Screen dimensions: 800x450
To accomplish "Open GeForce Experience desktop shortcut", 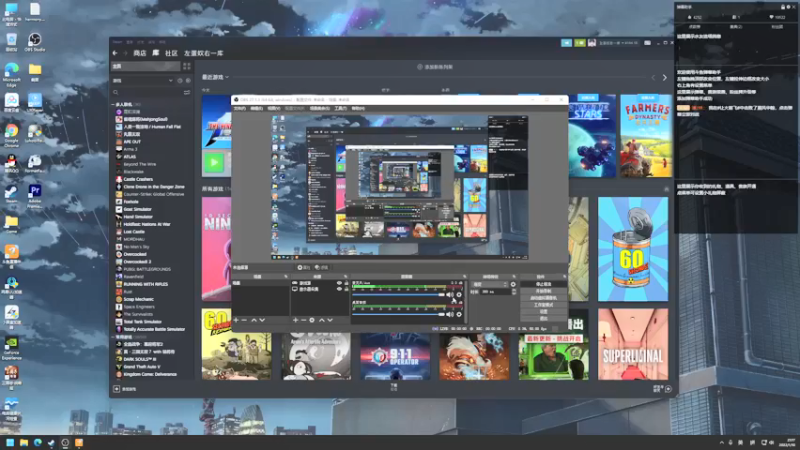I will click(x=11, y=348).
